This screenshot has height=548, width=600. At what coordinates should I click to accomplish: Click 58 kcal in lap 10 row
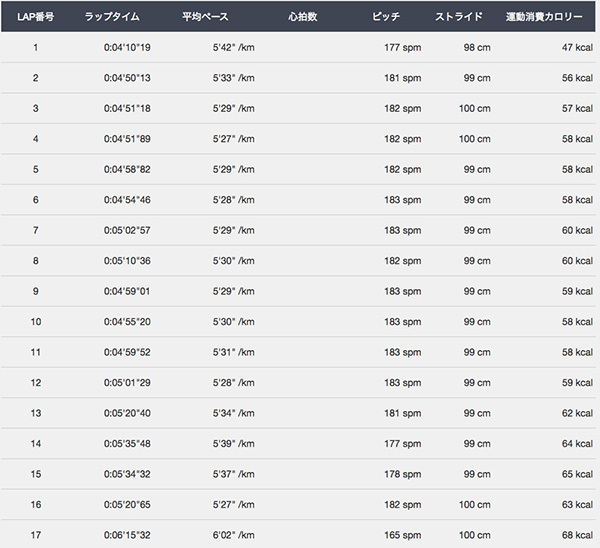[577, 322]
